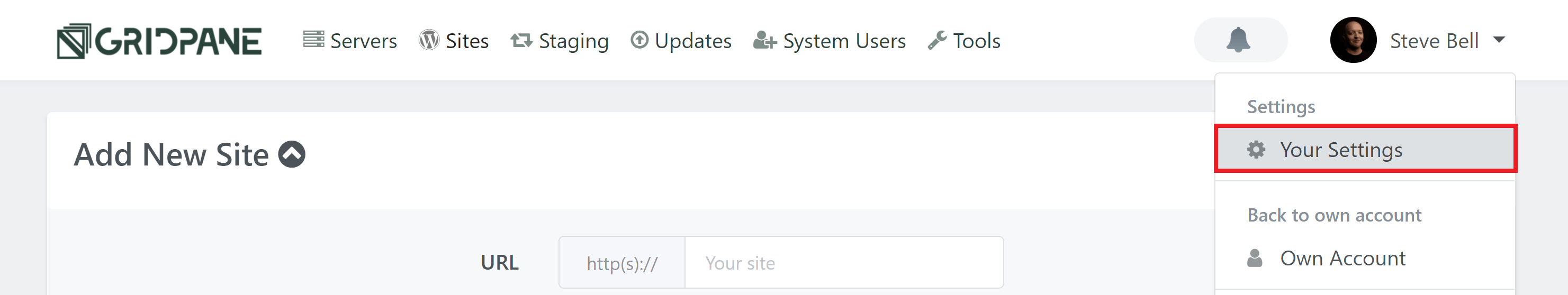This screenshot has height=295, width=1568.
Task: Click the WordPress Sites icon
Action: click(x=428, y=40)
